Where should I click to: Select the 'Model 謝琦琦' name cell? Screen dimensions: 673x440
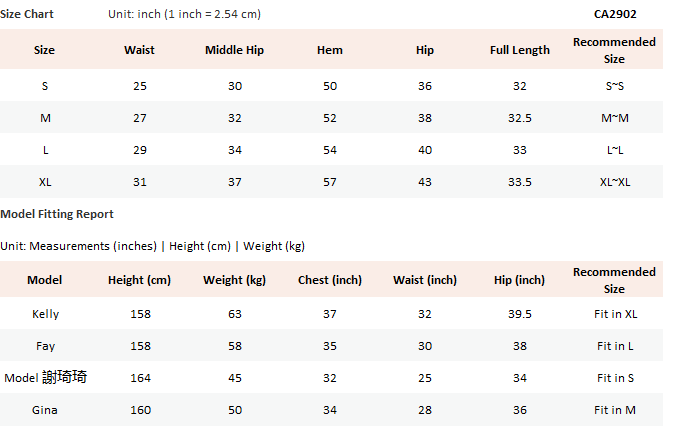coord(45,378)
